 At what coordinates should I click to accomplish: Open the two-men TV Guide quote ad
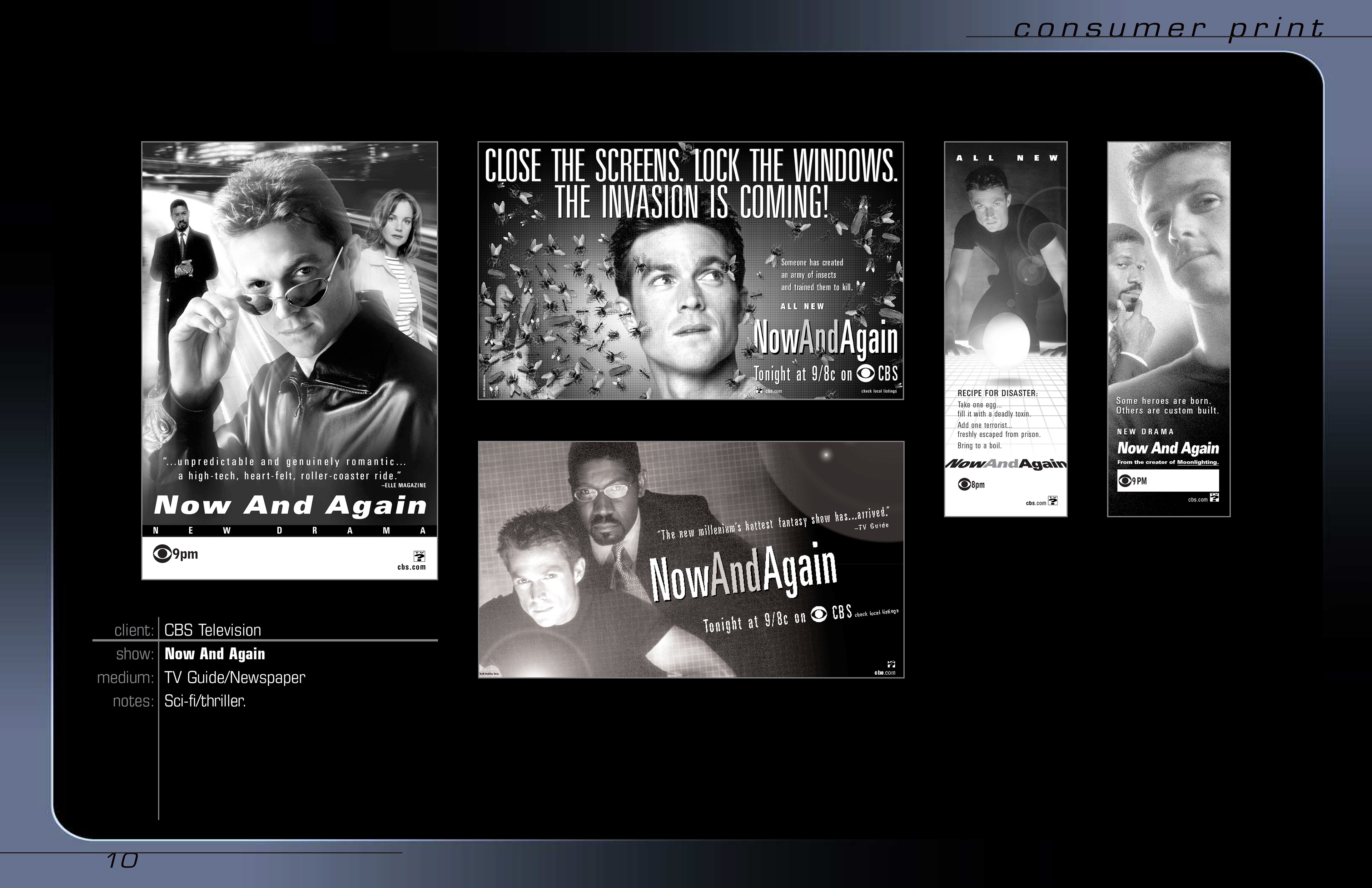click(x=691, y=559)
